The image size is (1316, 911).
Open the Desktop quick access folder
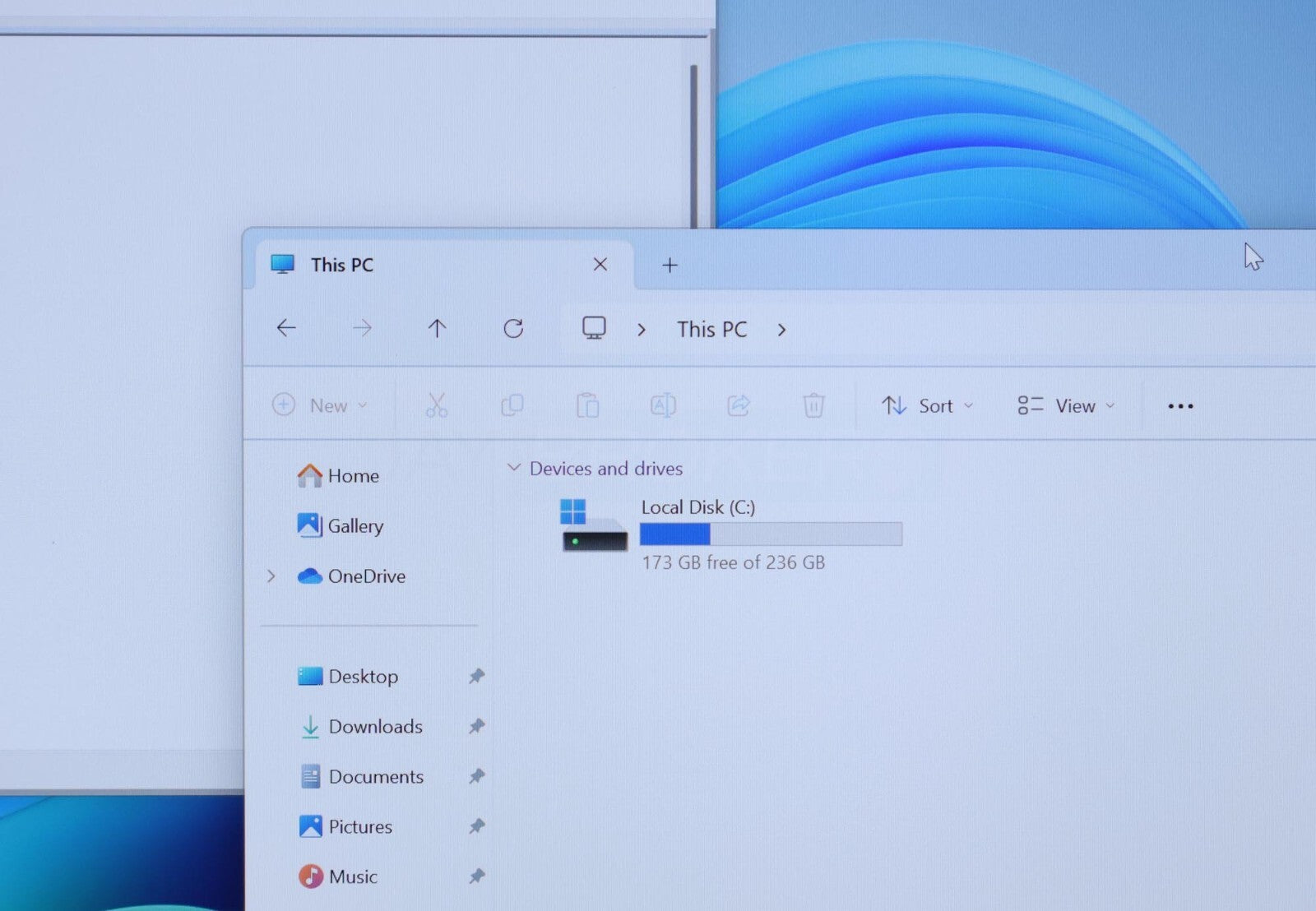coord(347,677)
